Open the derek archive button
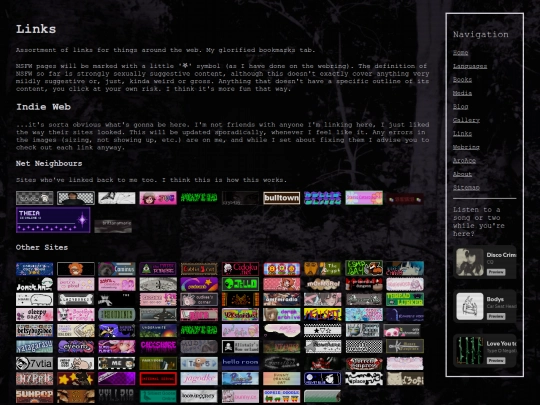Image resolution: width=540 pixels, height=405 pixels. [x=282, y=314]
